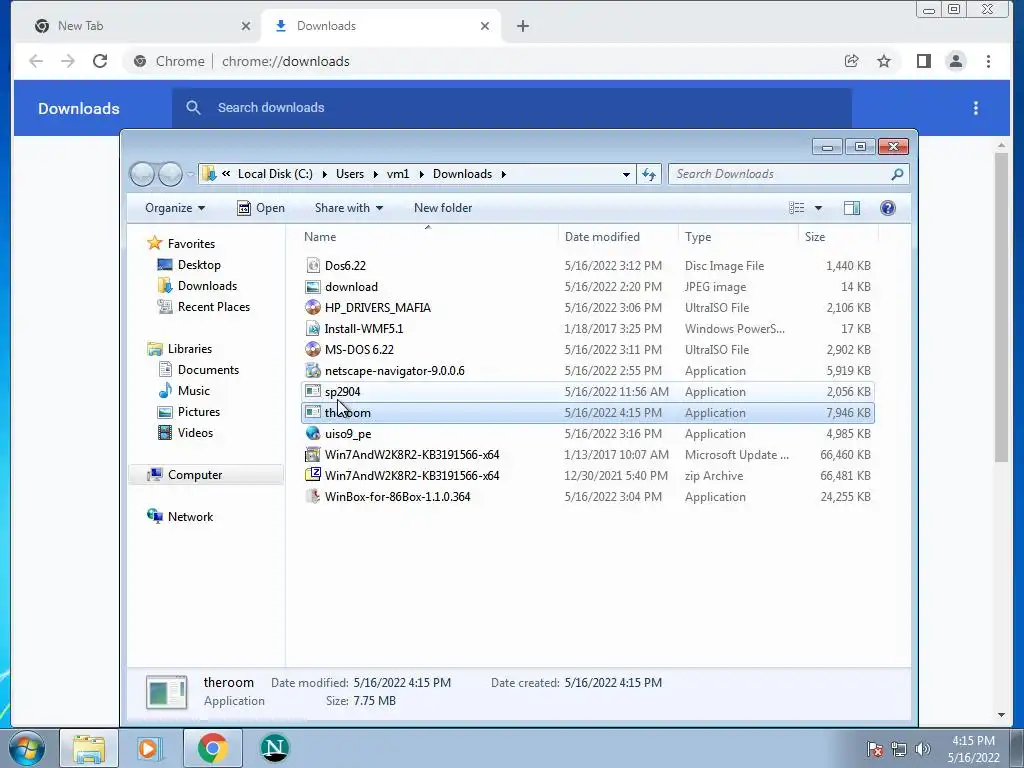Expand the view options dropdown arrow
Image resolution: width=1024 pixels, height=768 pixels.
pos(818,208)
